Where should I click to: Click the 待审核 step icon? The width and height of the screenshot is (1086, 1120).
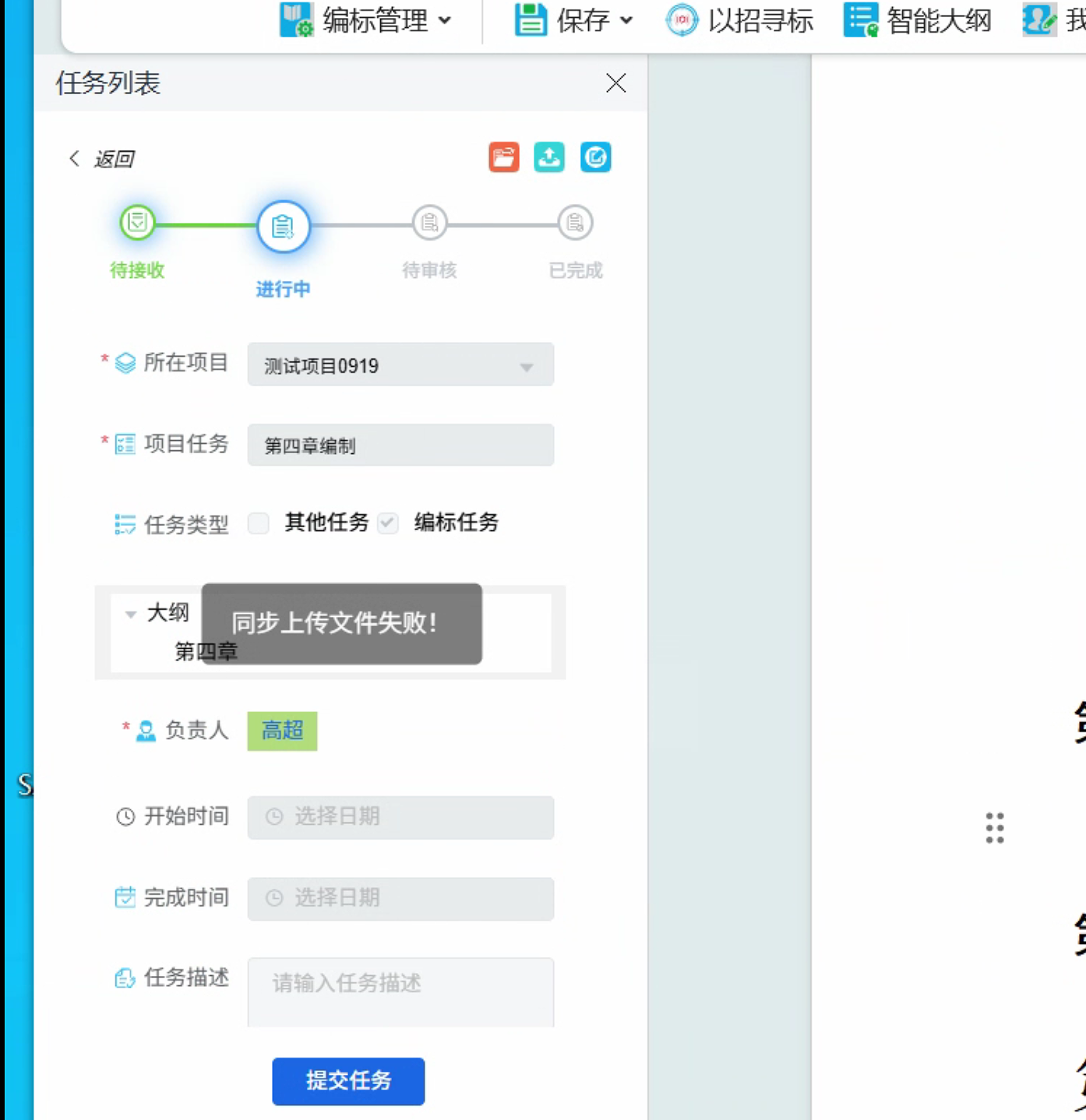[429, 224]
